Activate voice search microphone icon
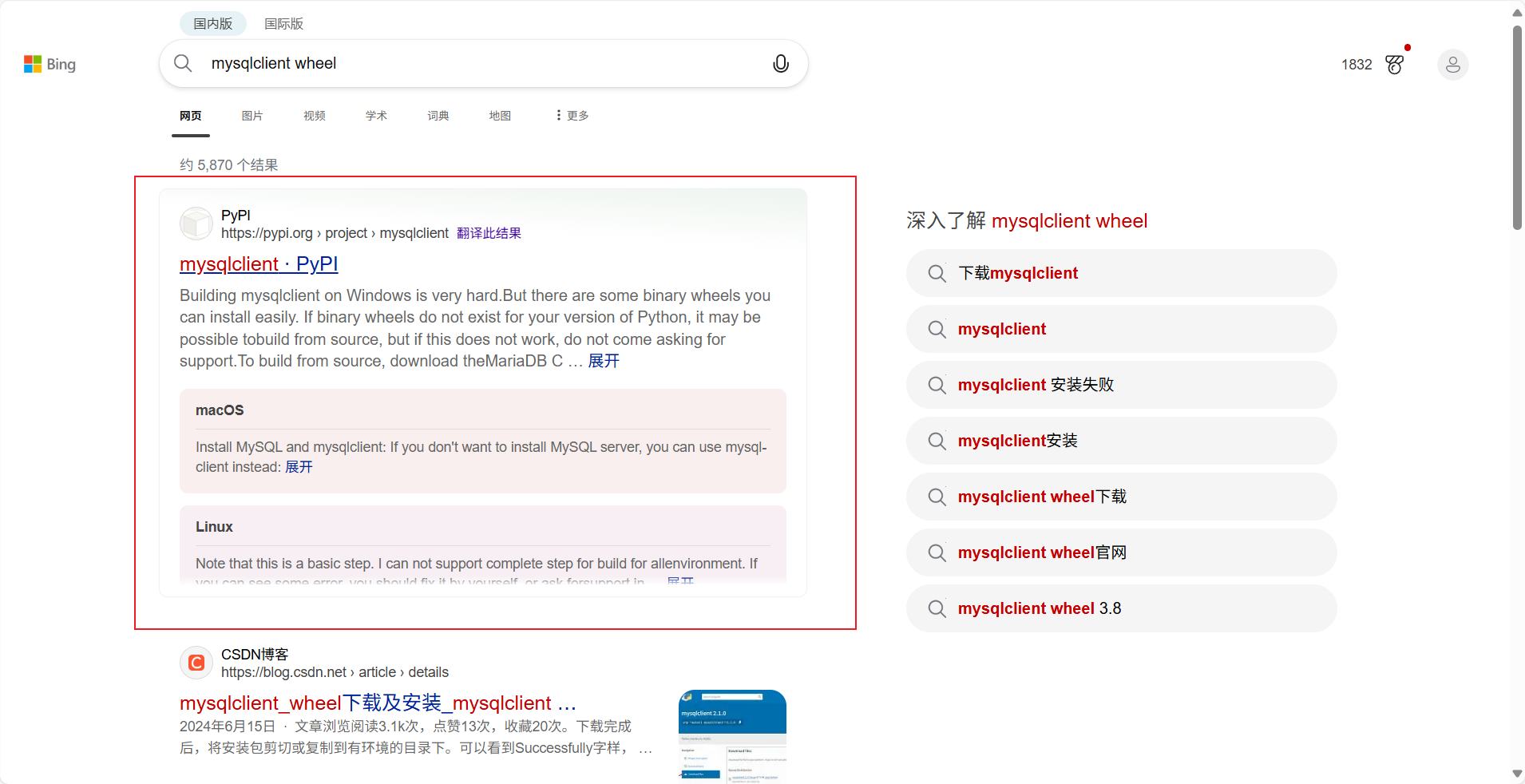The height and width of the screenshot is (784, 1525). 781,63
